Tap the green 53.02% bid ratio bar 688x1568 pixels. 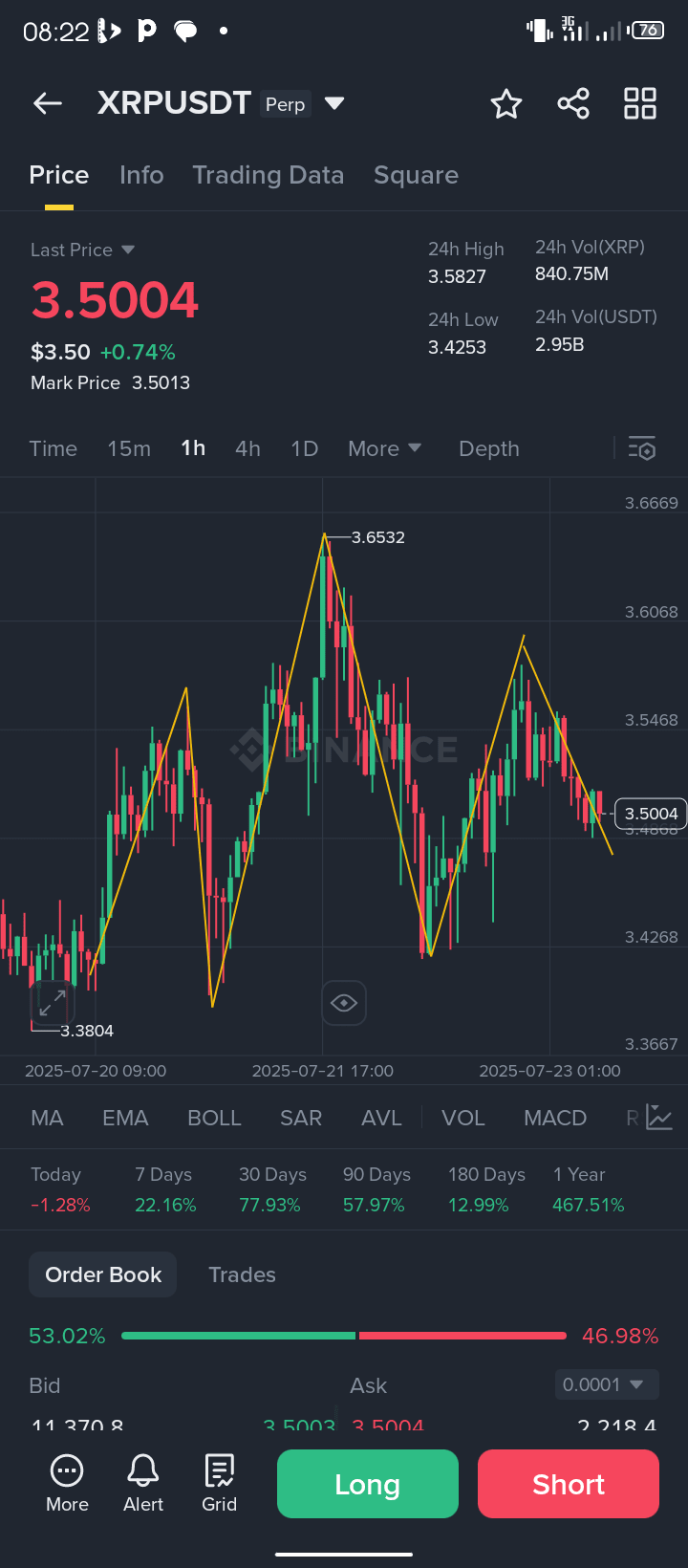click(x=239, y=1336)
